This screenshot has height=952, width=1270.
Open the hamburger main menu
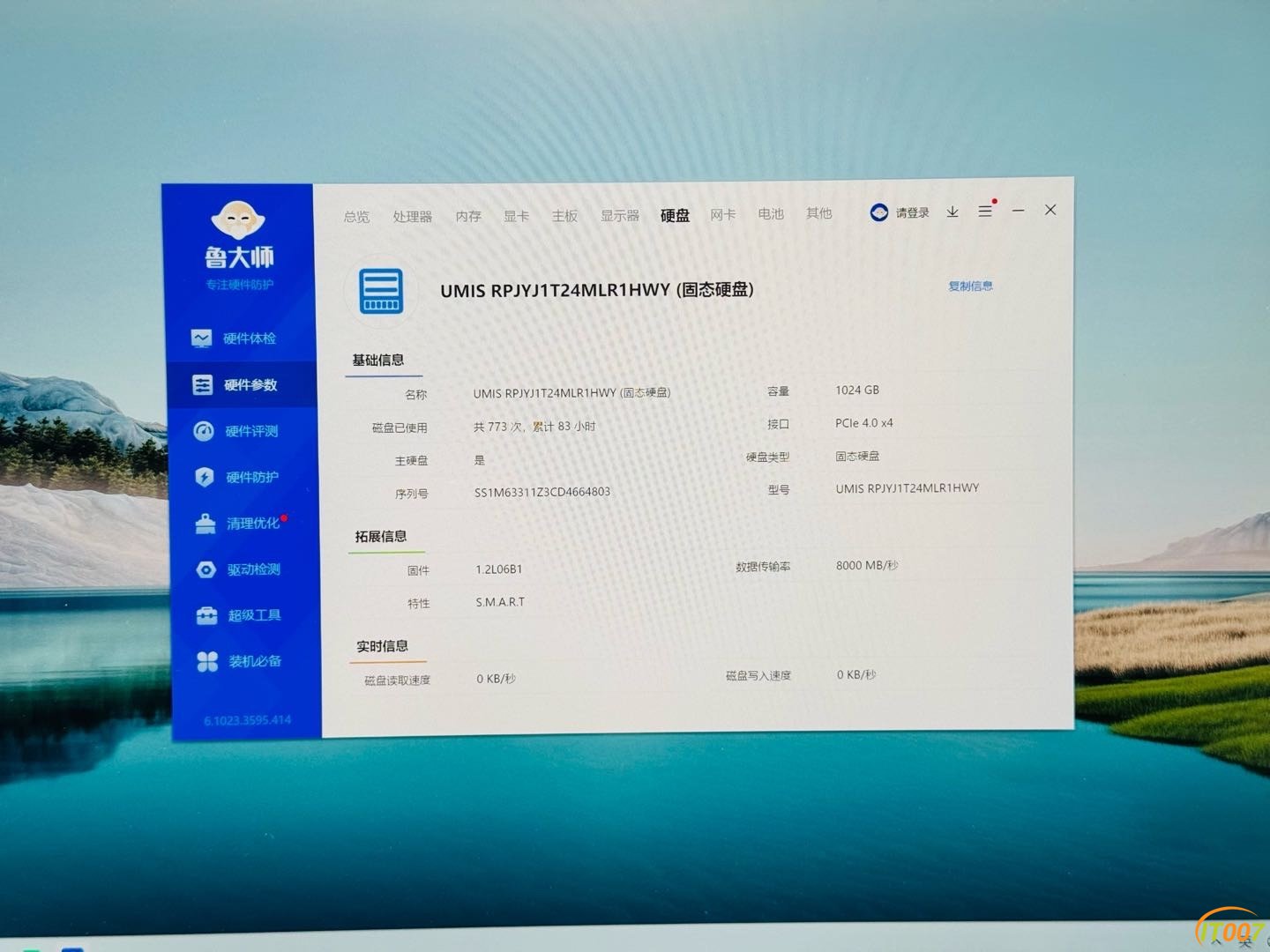[985, 212]
